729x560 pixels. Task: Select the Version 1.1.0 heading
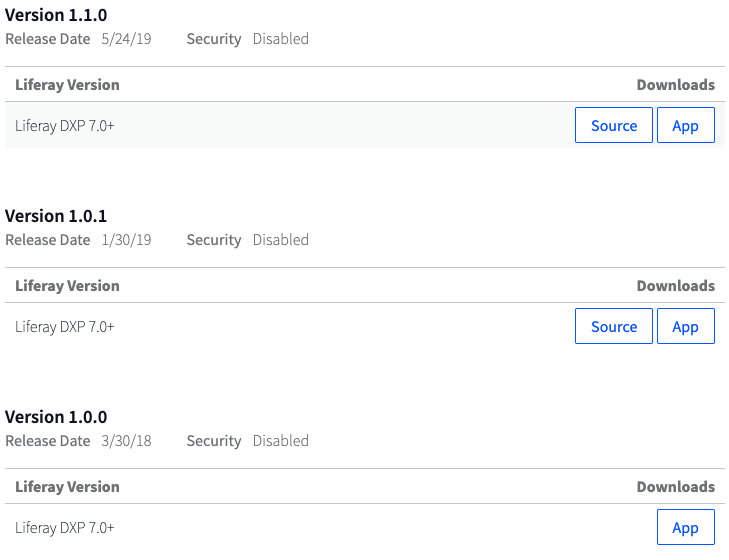(56, 15)
